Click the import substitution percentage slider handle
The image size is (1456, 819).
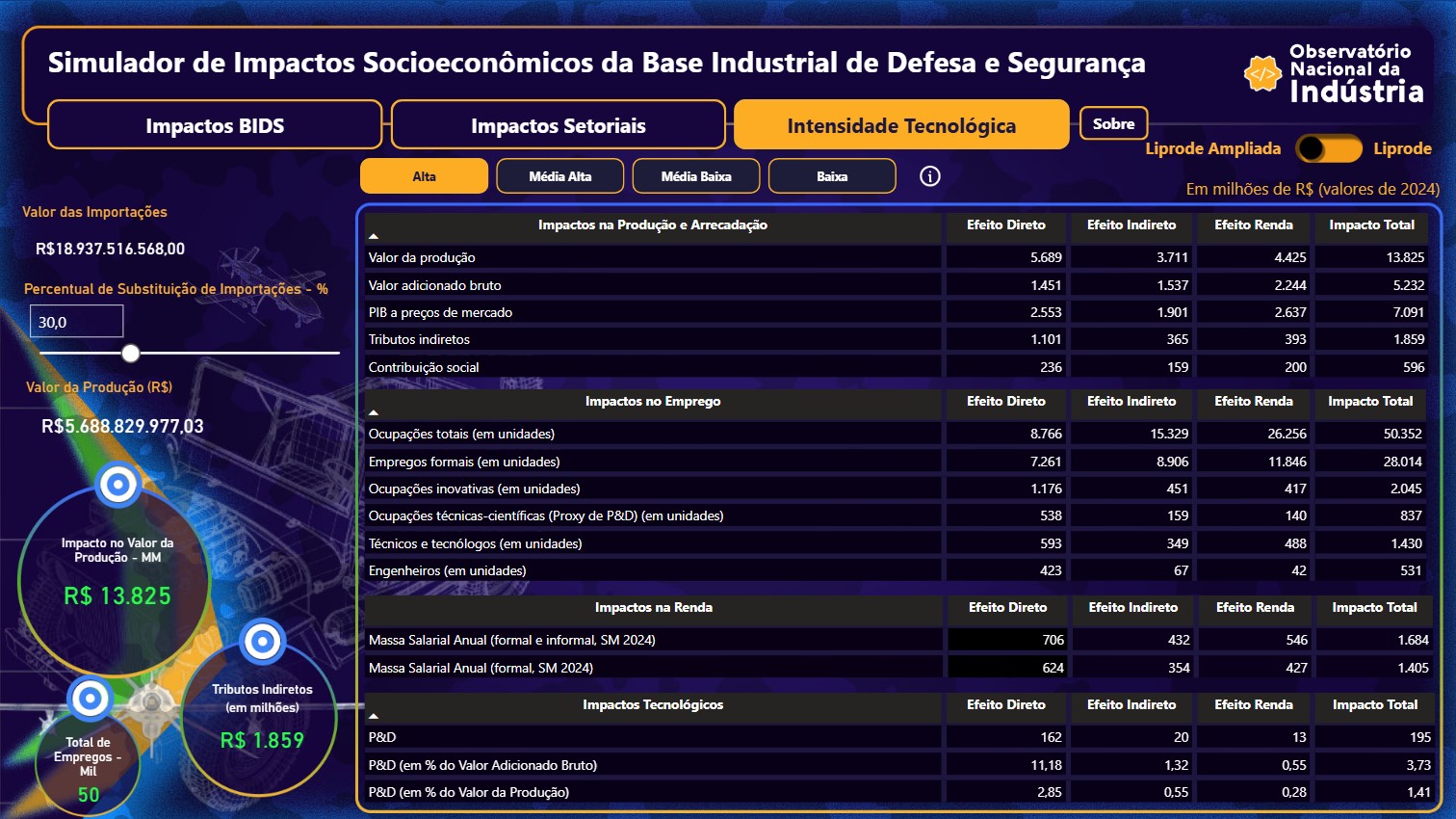click(x=131, y=354)
